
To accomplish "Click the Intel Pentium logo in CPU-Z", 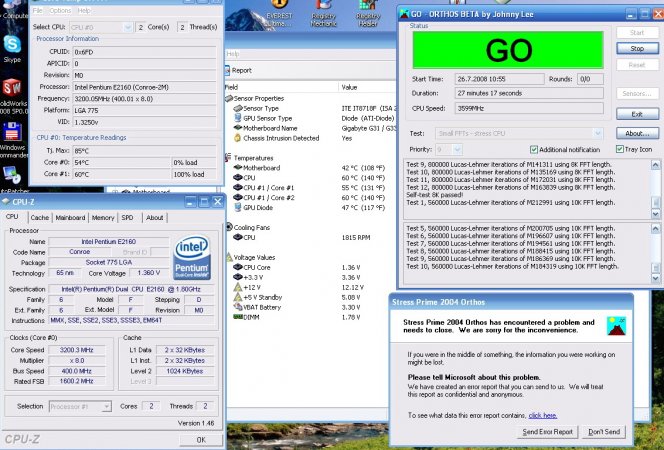I will click(192, 257).
